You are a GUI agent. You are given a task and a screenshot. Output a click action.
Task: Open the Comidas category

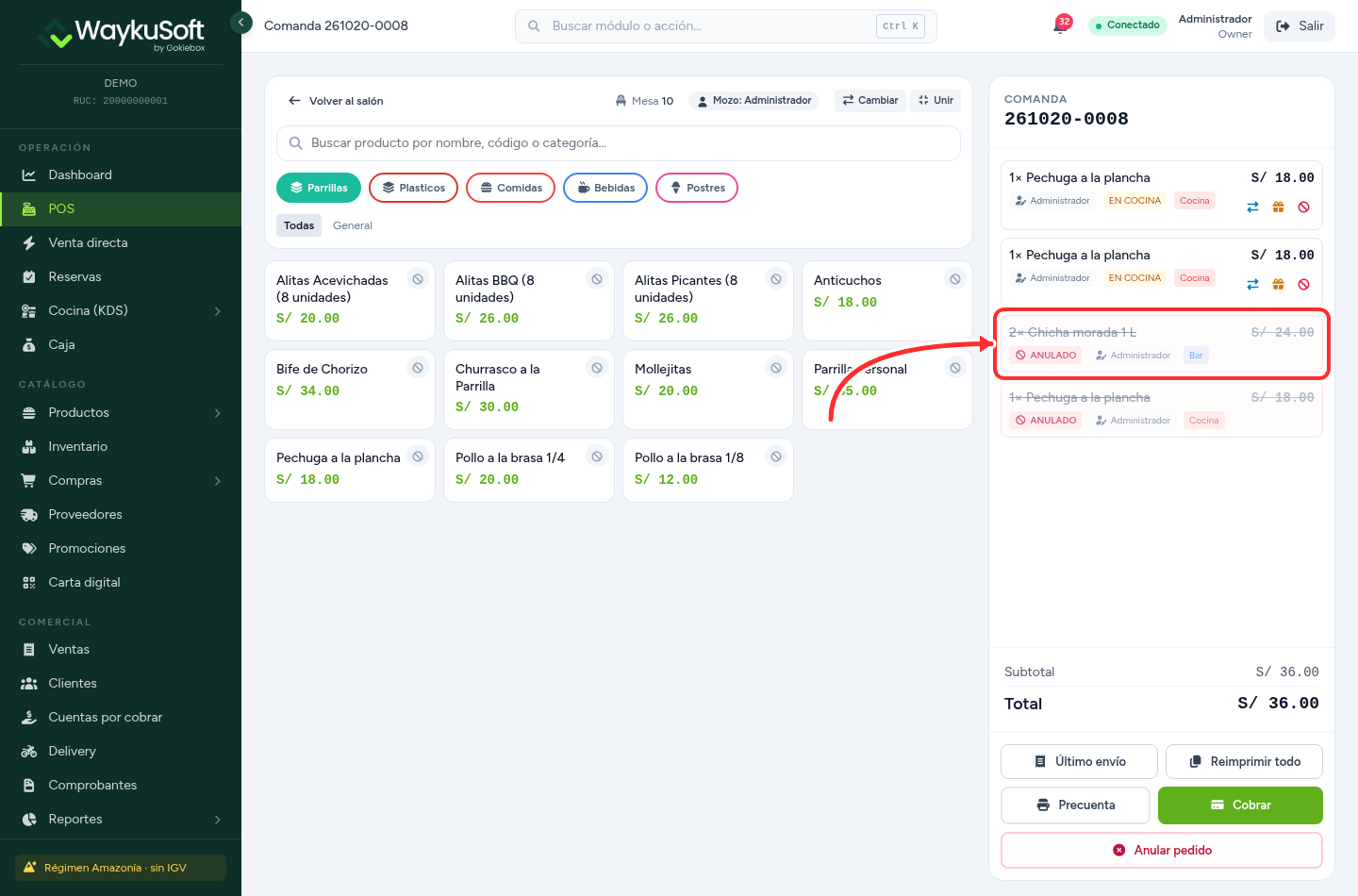[x=511, y=188]
